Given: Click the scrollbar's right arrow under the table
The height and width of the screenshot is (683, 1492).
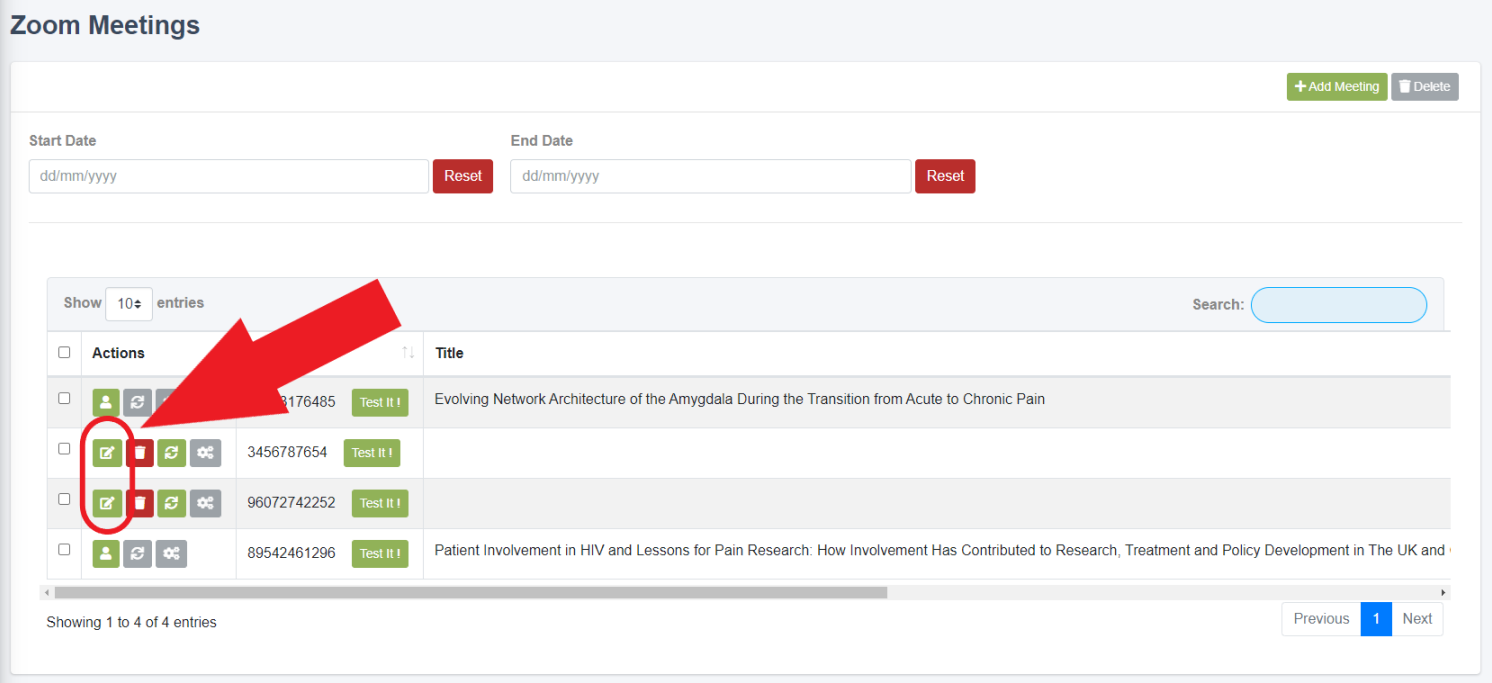Looking at the screenshot, I should [x=1443, y=593].
